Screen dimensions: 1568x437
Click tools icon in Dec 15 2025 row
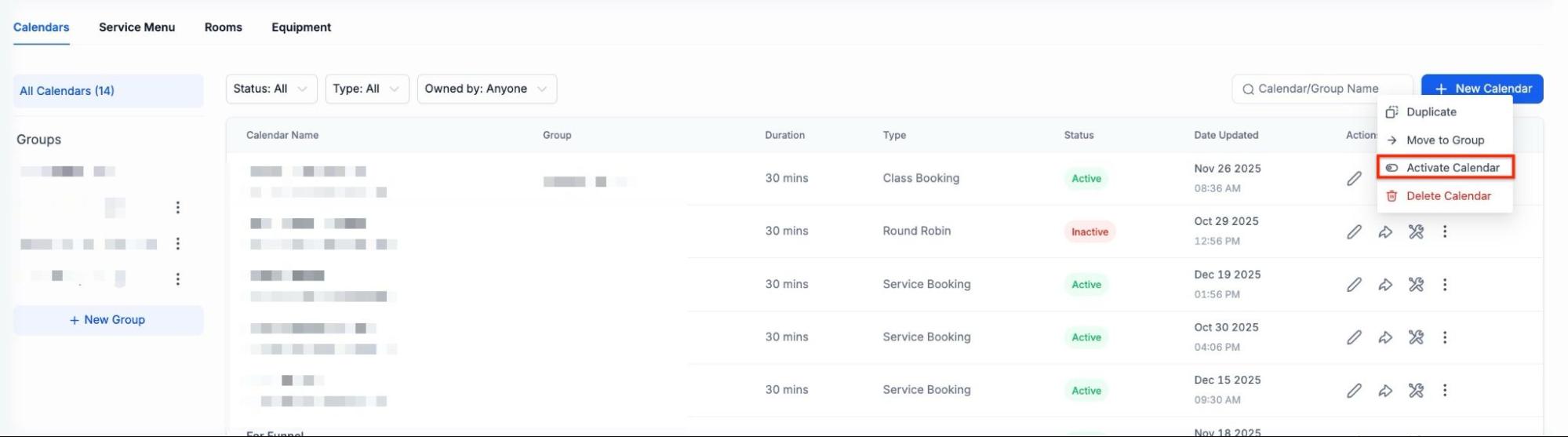pyautogui.click(x=1415, y=390)
